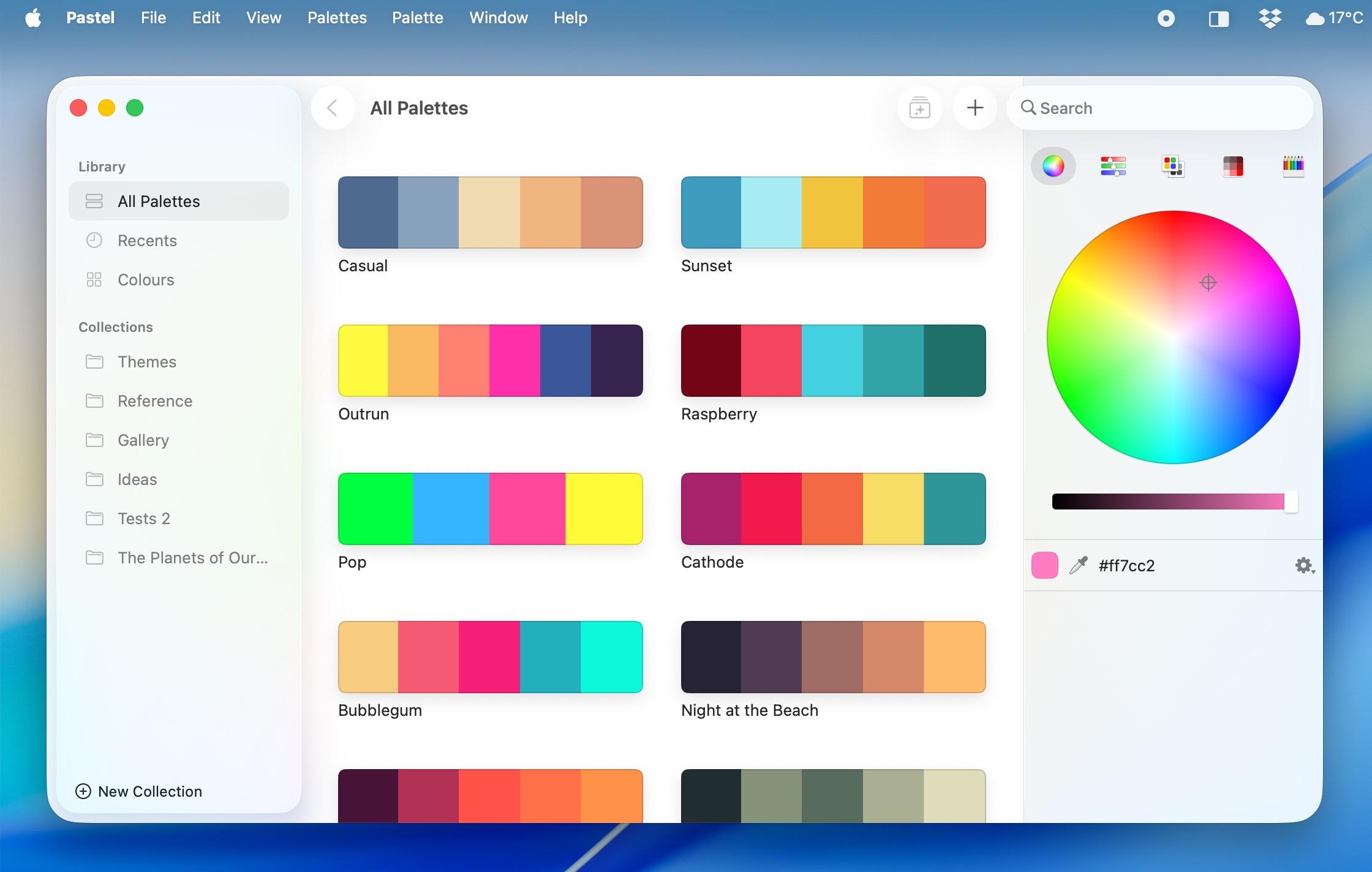Click the Bubblegum palette label
This screenshot has height=872, width=1372.
(380, 710)
